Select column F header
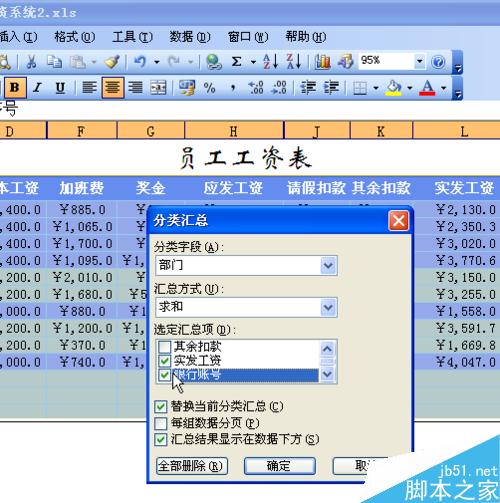 click(x=82, y=131)
